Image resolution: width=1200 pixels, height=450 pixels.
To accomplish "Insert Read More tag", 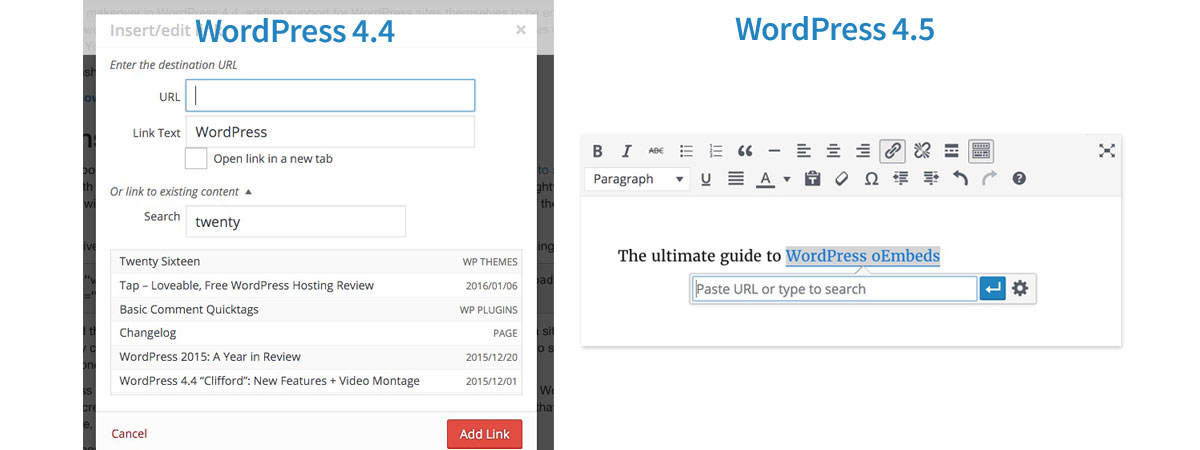I will (952, 151).
